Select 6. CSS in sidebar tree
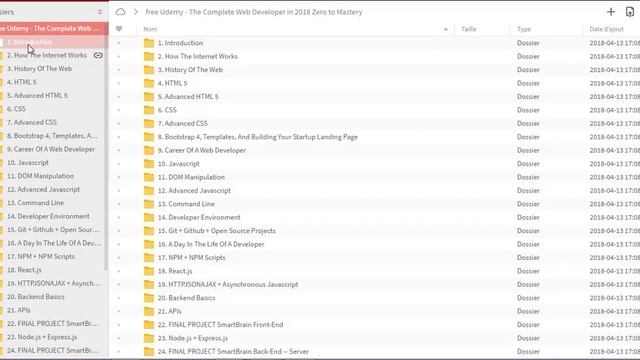 16,109
